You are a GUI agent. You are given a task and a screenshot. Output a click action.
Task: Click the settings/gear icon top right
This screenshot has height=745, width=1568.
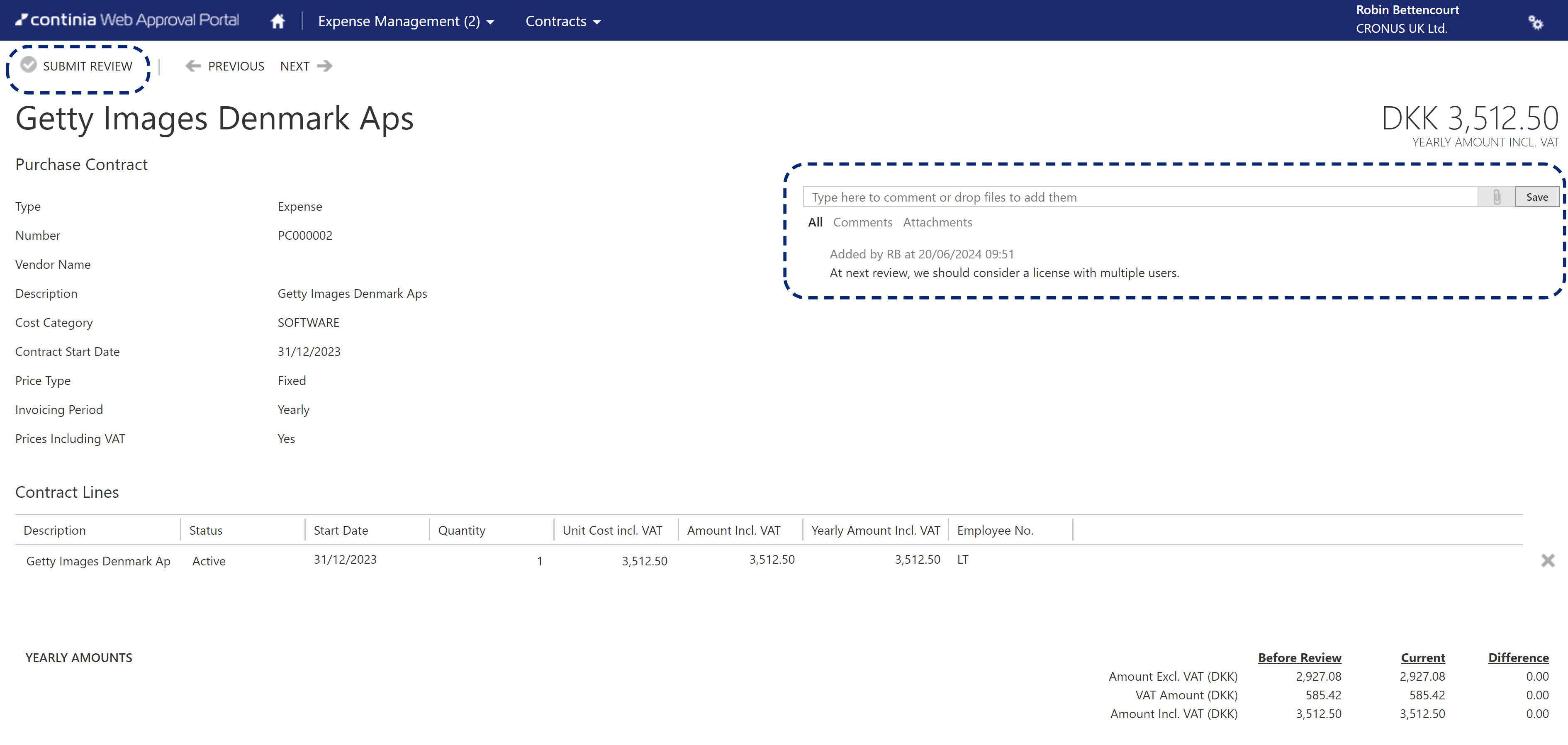(1536, 20)
